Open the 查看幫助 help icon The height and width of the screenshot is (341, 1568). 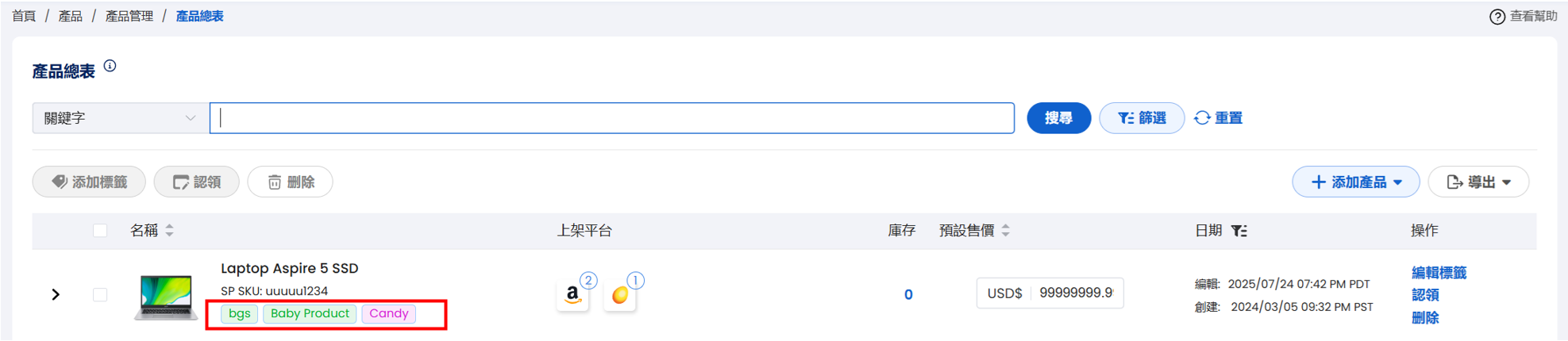tap(1497, 17)
